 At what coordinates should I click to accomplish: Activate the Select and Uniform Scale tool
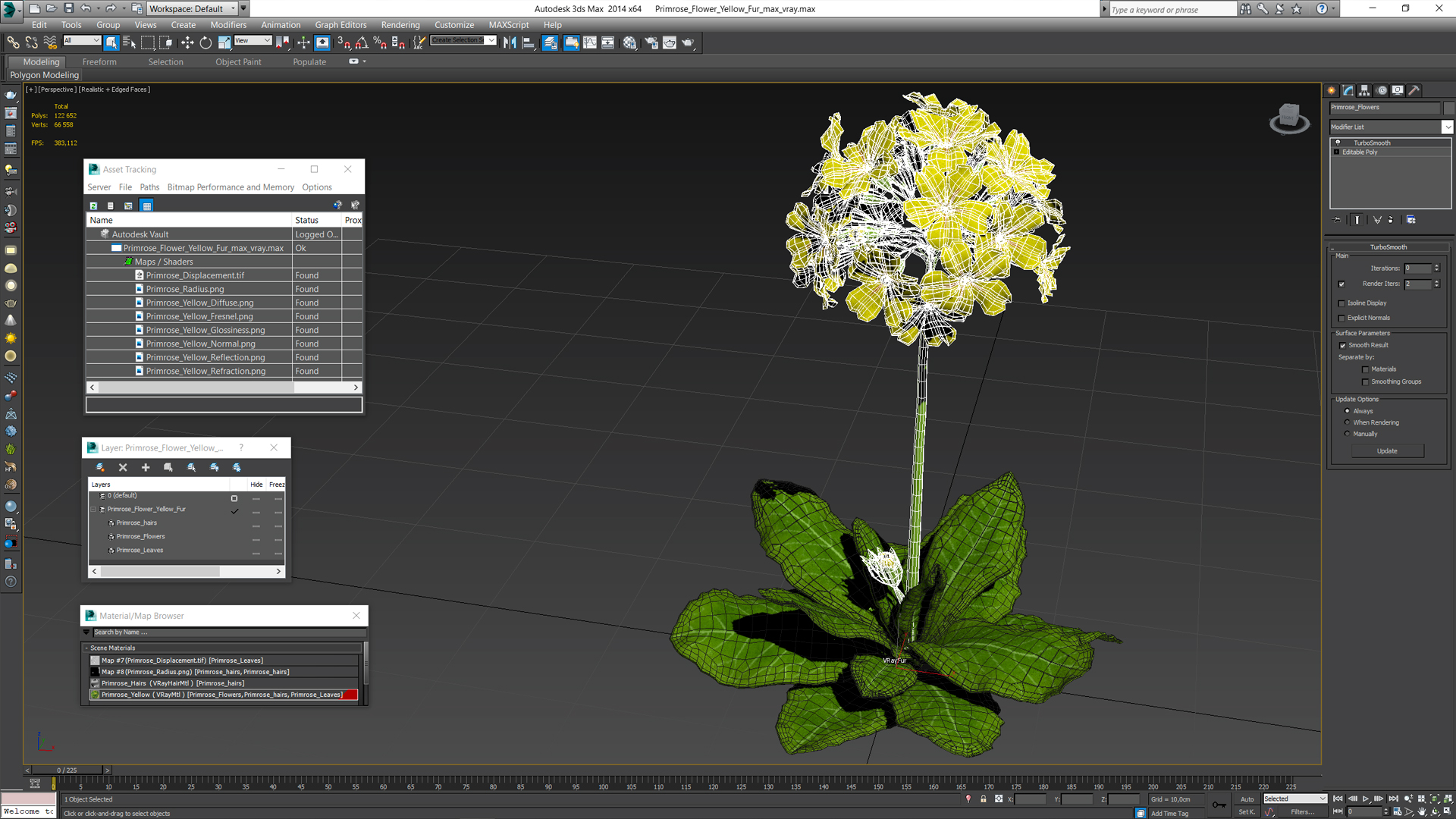point(224,42)
